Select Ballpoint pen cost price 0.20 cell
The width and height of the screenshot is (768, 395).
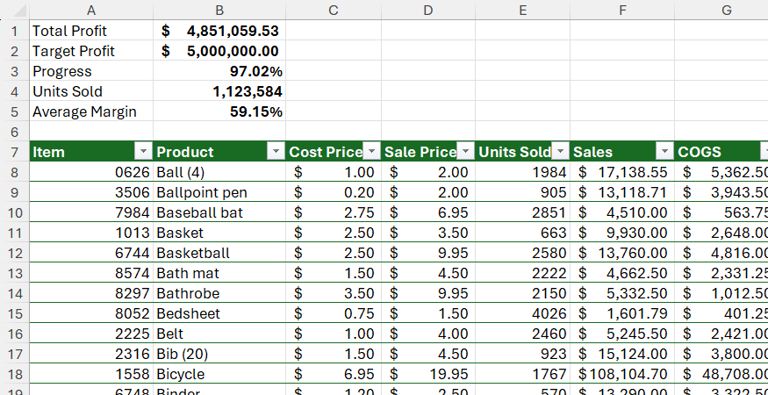click(x=333, y=193)
